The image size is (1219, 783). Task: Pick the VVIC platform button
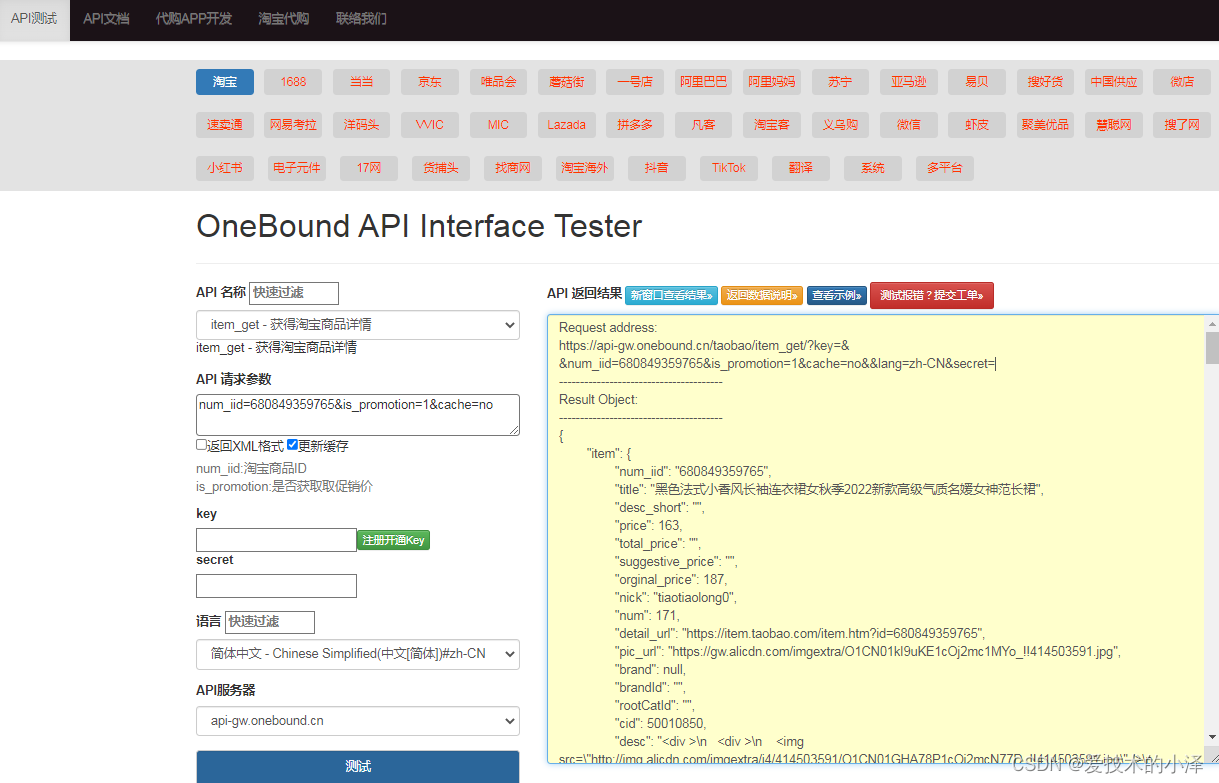pyautogui.click(x=430, y=125)
